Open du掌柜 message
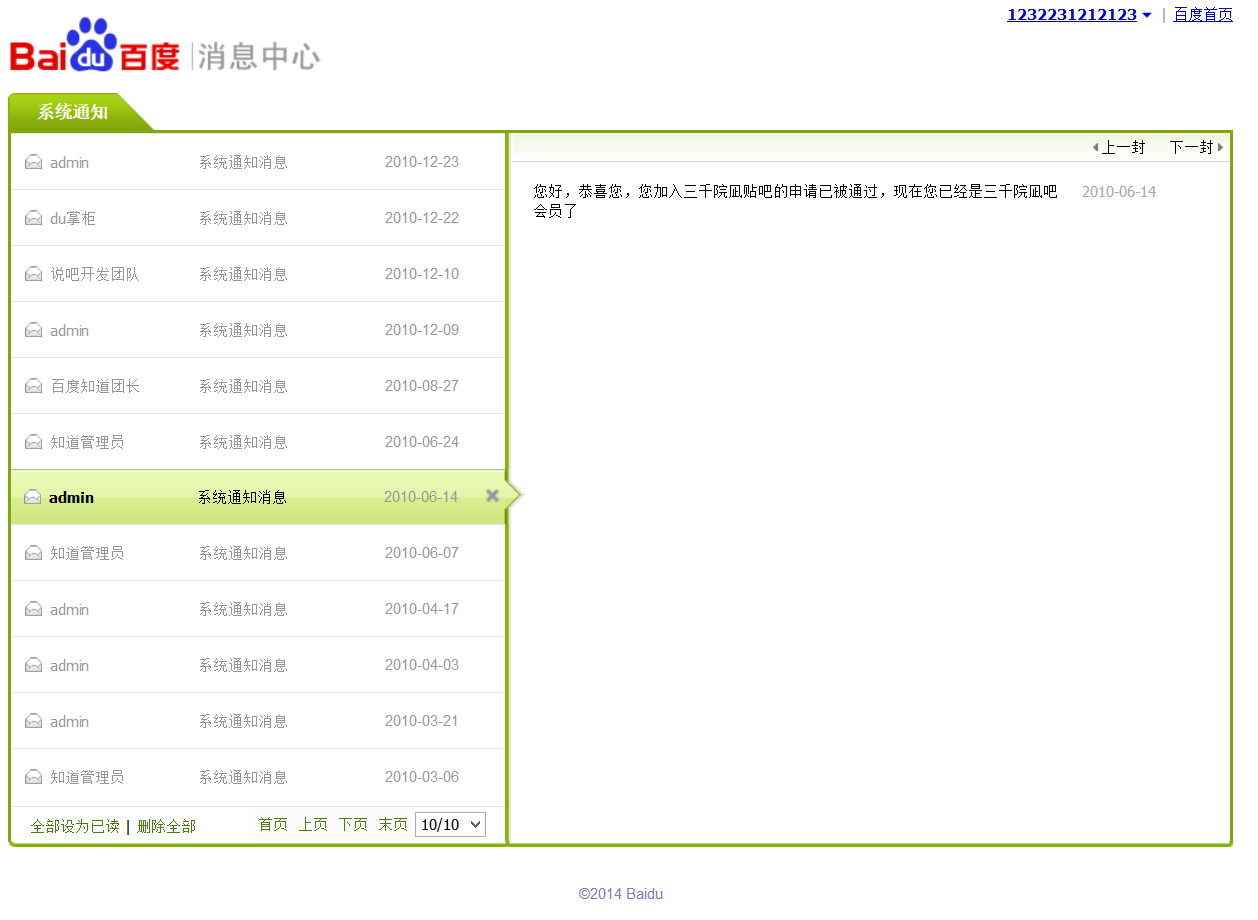 click(x=258, y=218)
